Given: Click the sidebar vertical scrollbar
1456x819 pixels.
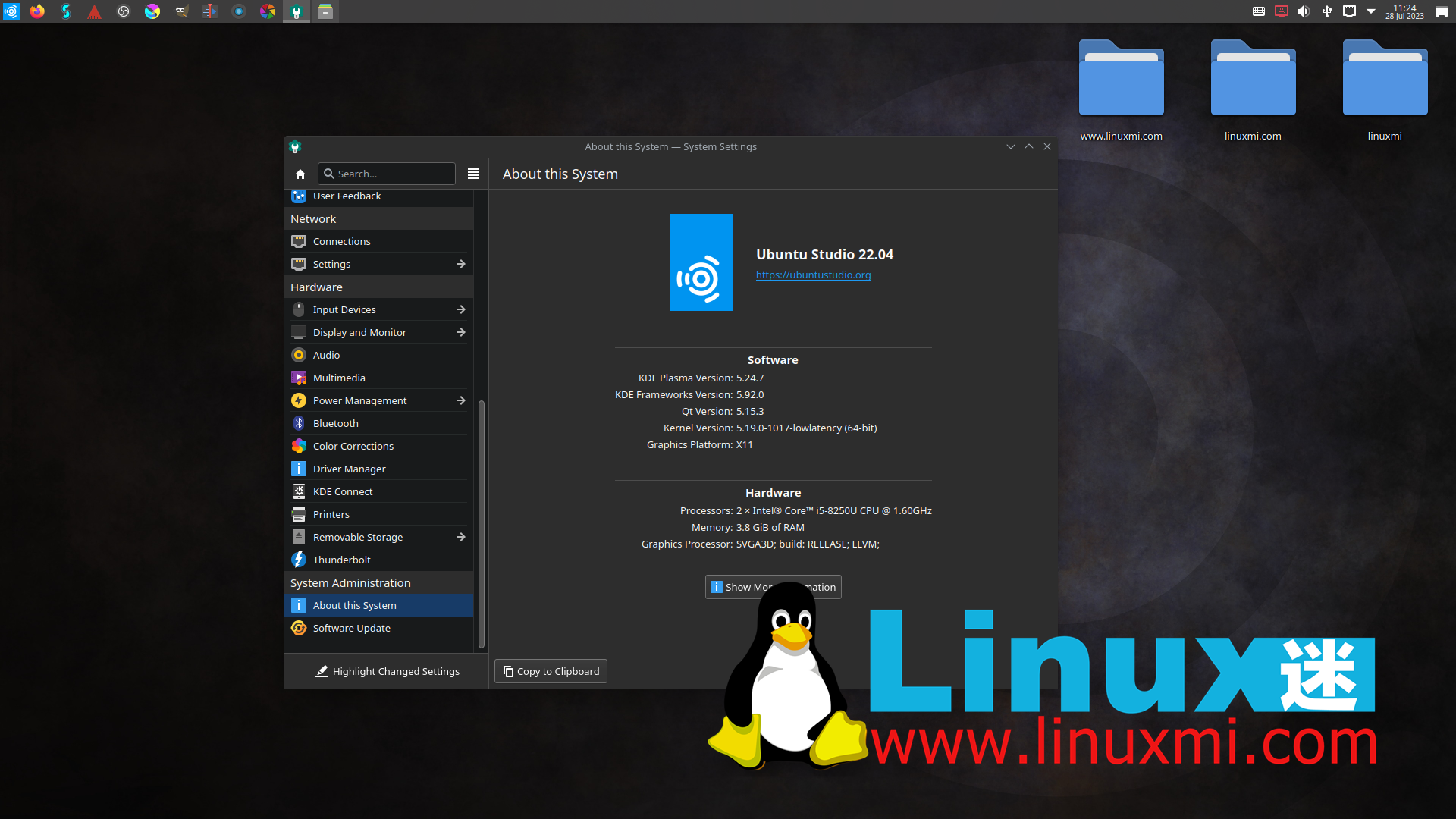Looking at the screenshot, I should (482, 523).
